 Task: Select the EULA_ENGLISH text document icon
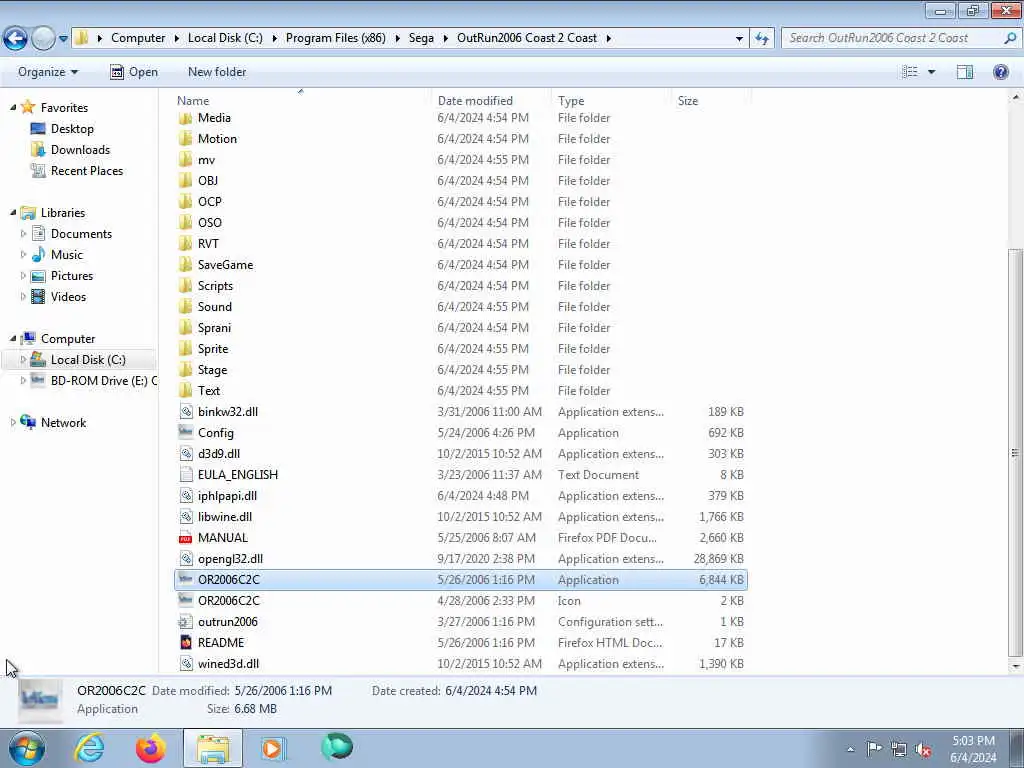tap(186, 475)
